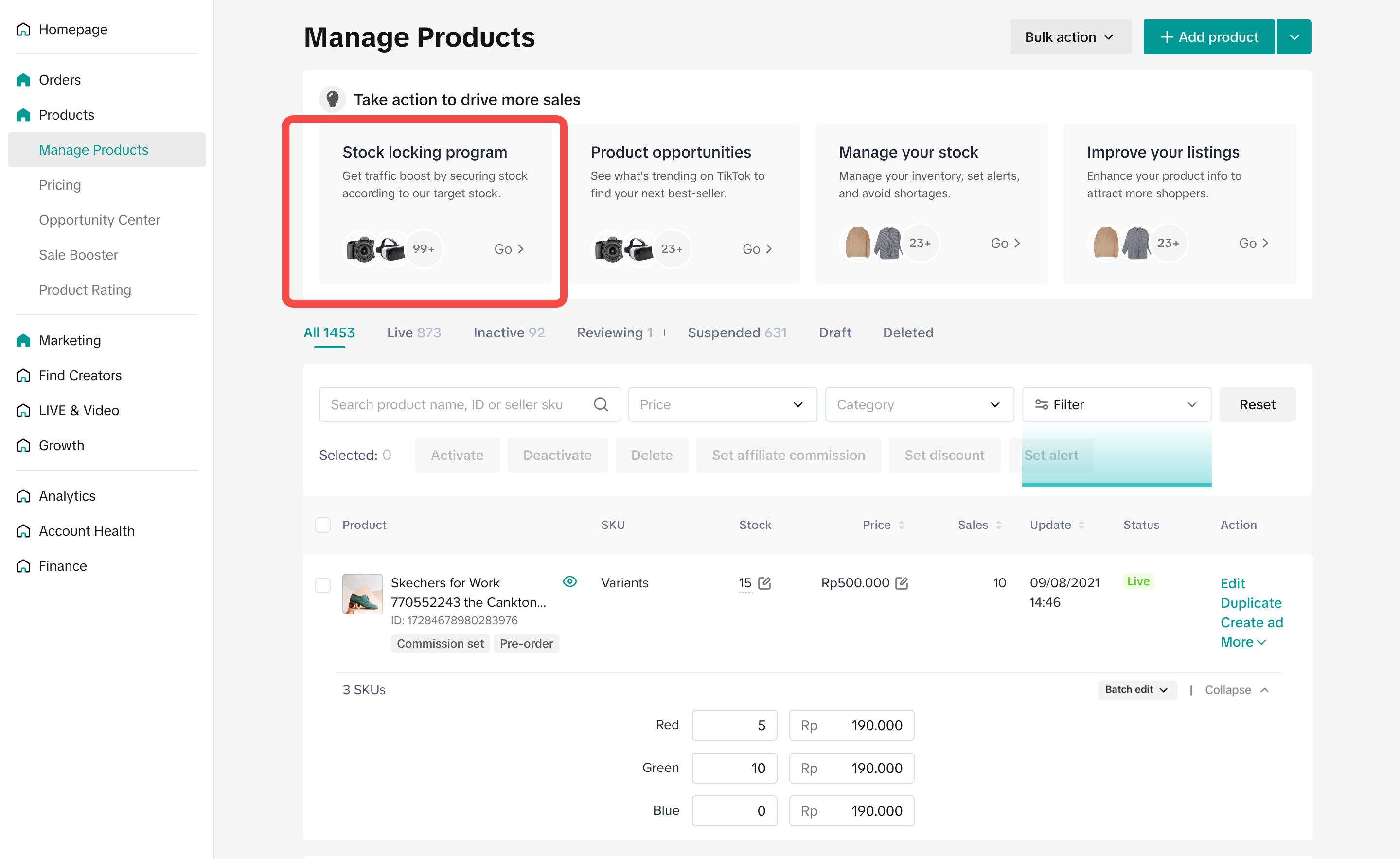Open Pricing in the sidebar menu
Image resolution: width=1400 pixels, height=859 pixels.
coord(60,185)
